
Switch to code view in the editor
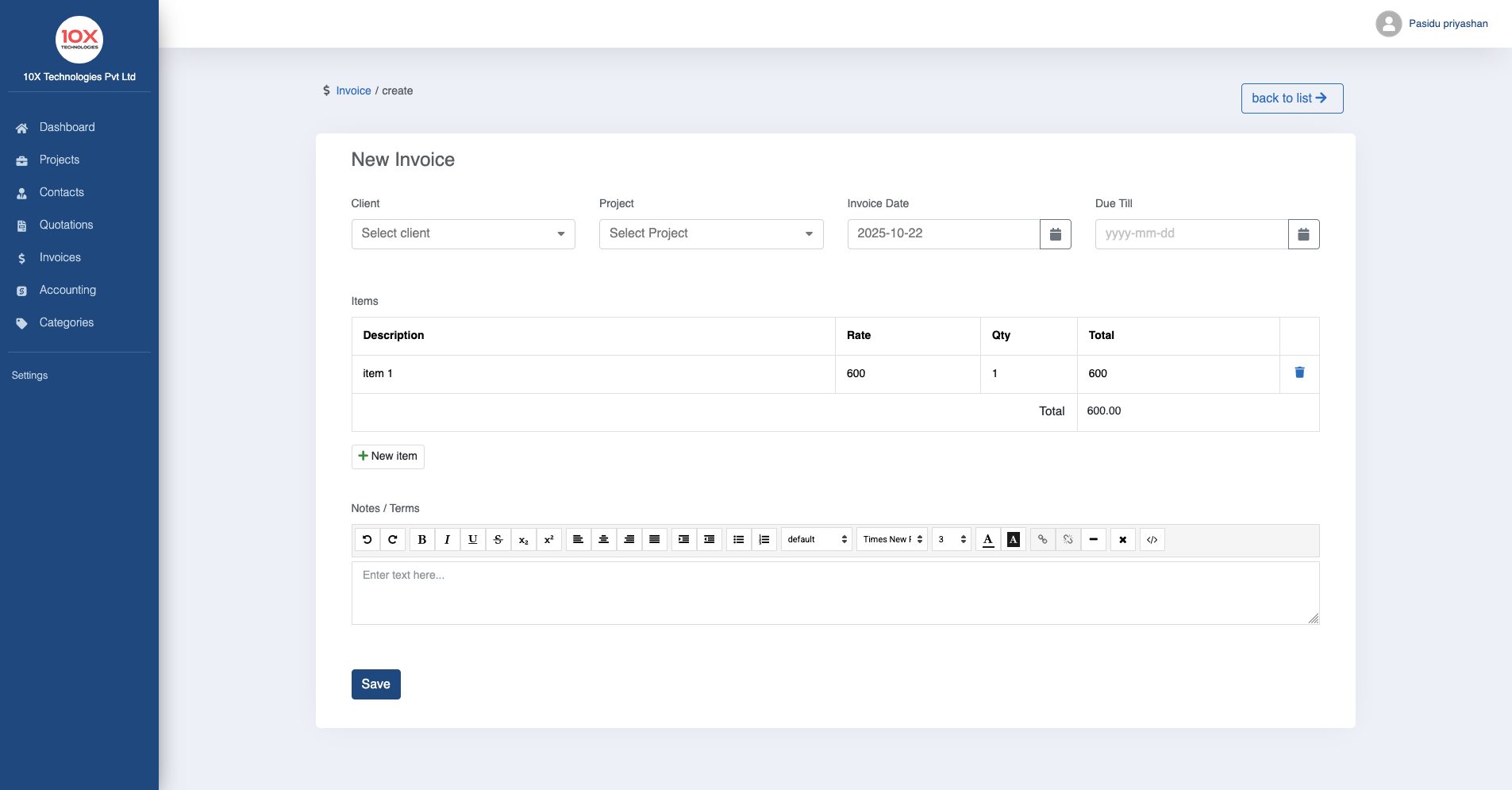[x=1151, y=539]
